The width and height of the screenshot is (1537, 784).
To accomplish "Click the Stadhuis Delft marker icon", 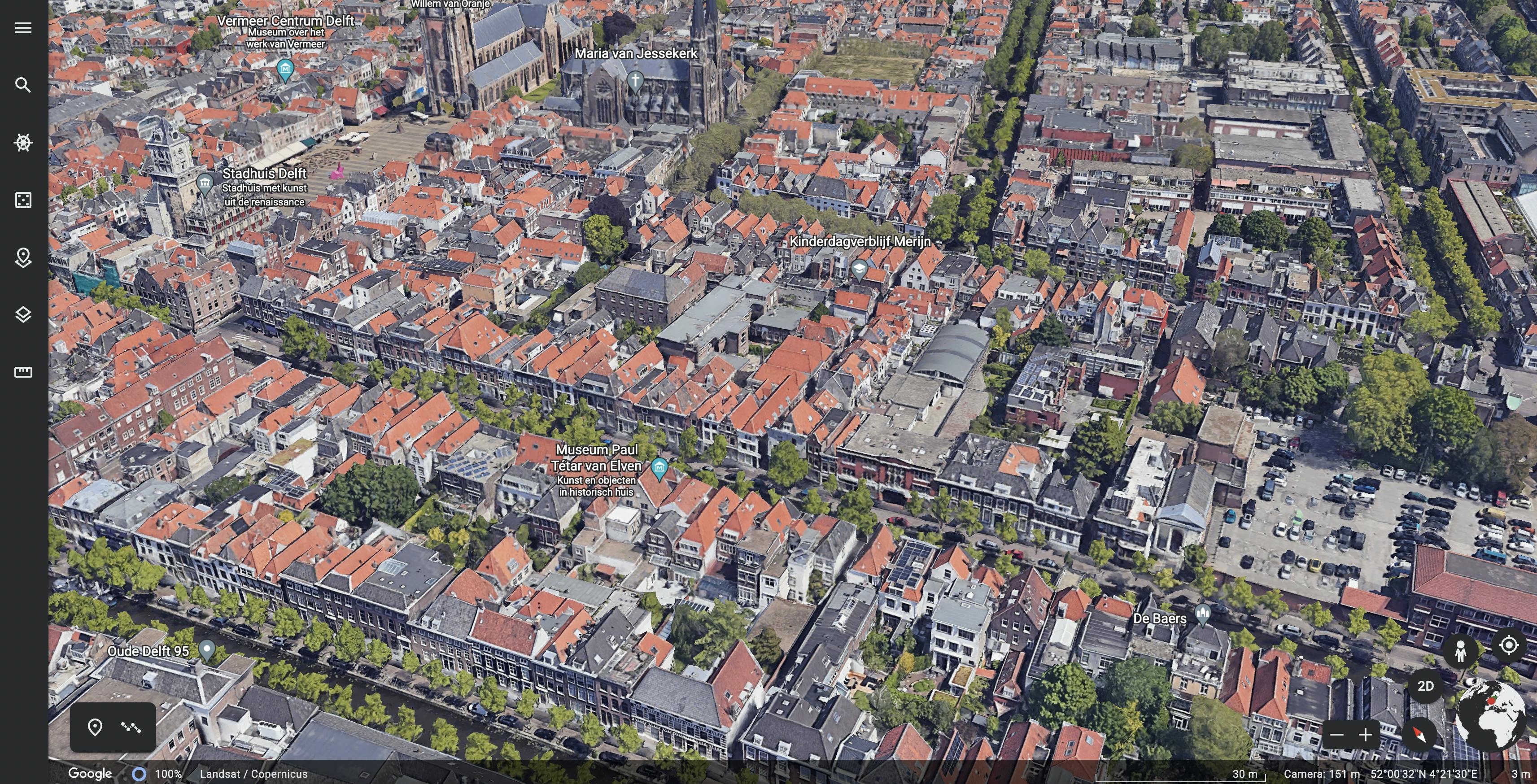I will 205,184.
